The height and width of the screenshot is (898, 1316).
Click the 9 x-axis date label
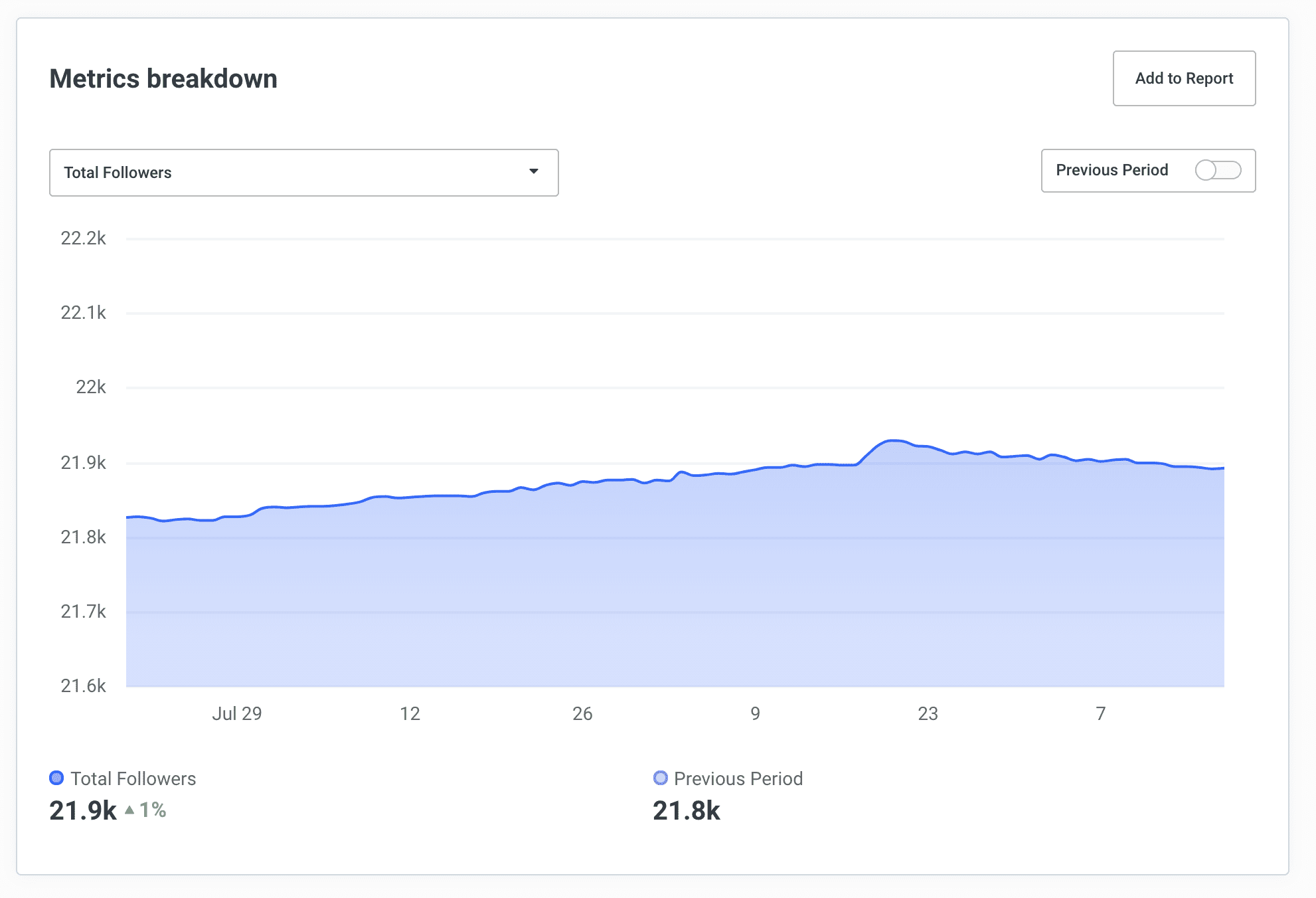[x=755, y=713]
